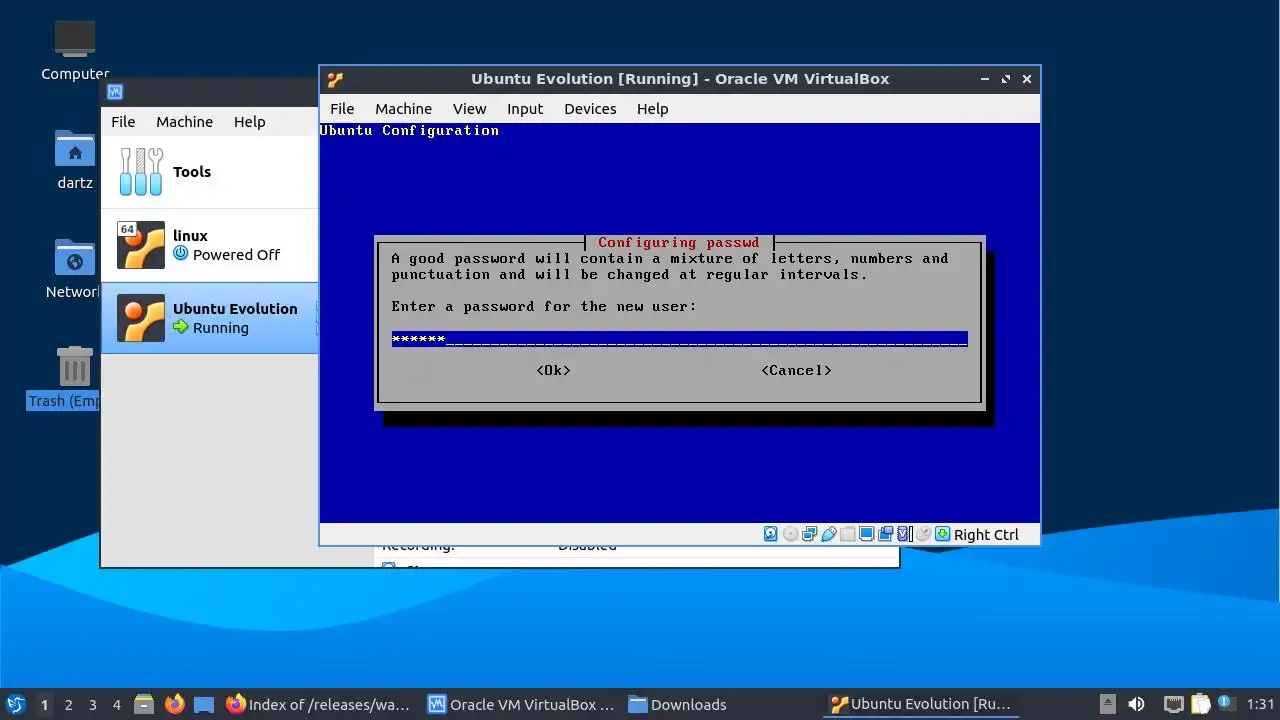Click the Right Ctrl host key label
The width and height of the screenshot is (1280, 720).
986,535
